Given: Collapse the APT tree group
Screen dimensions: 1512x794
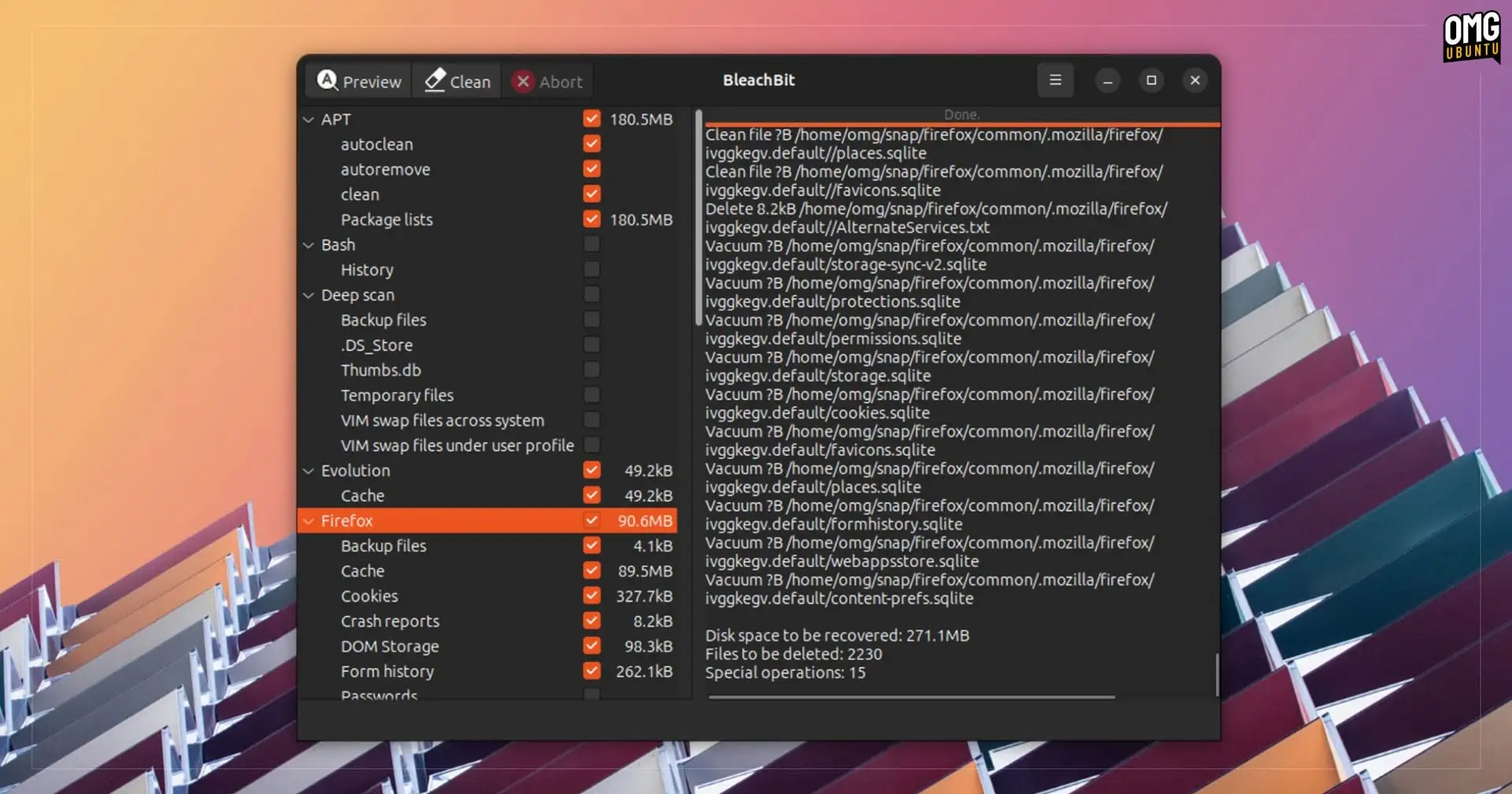Looking at the screenshot, I should [309, 120].
